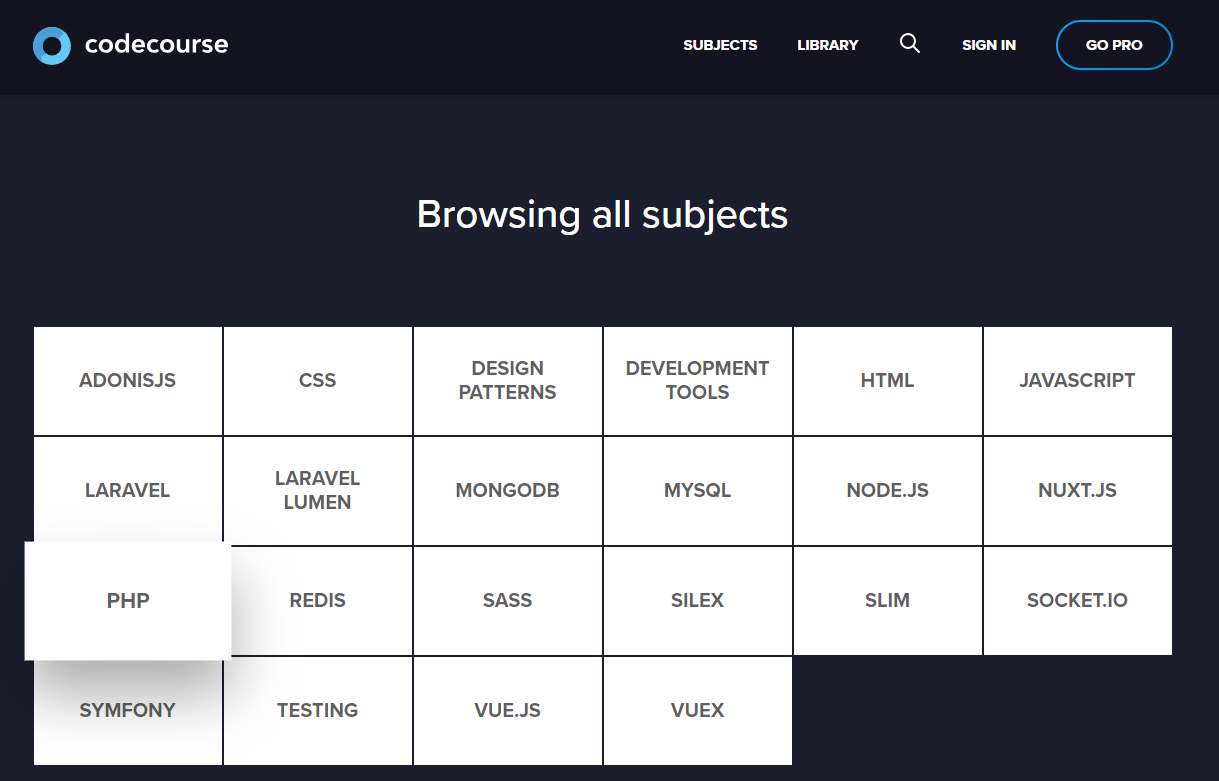Viewport: 1219px width, 781px height.
Task: Choose the JavaScript subject tile
Action: pyautogui.click(x=1078, y=381)
